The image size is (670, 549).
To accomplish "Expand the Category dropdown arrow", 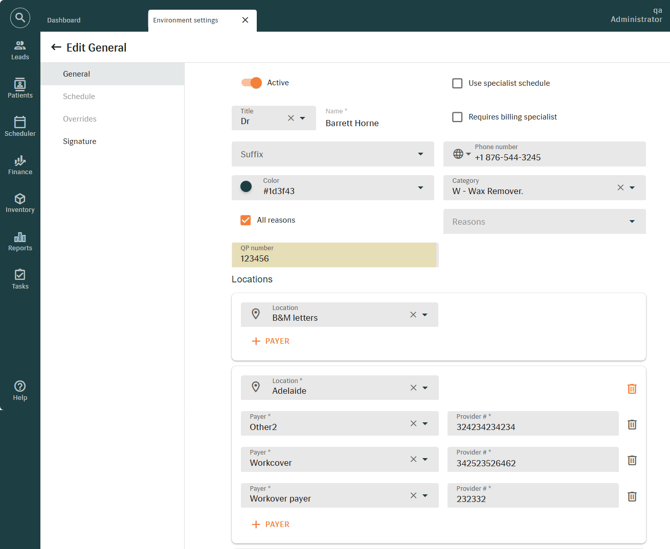I will tap(632, 188).
